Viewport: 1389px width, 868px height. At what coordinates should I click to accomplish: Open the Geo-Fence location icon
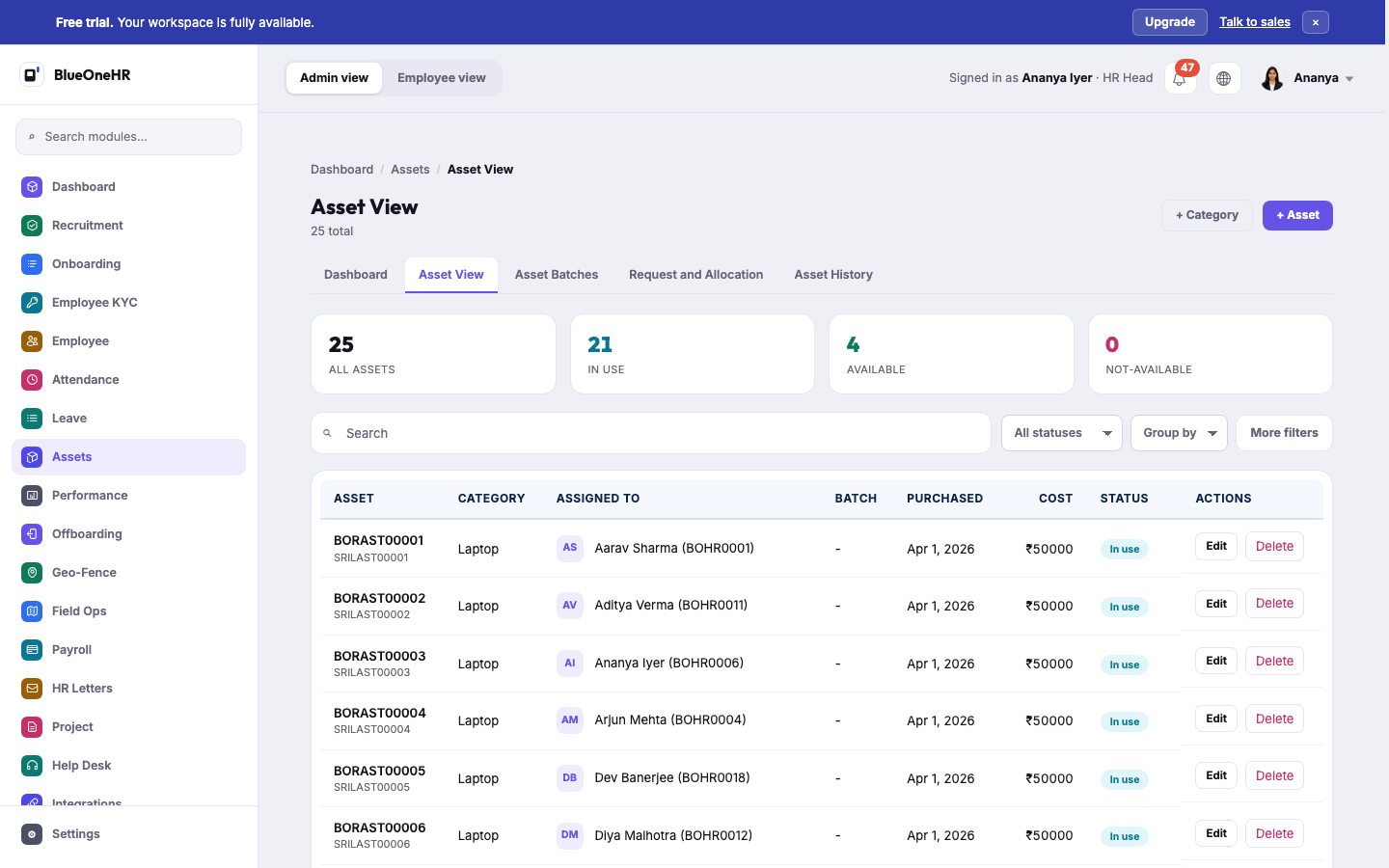[32, 573]
